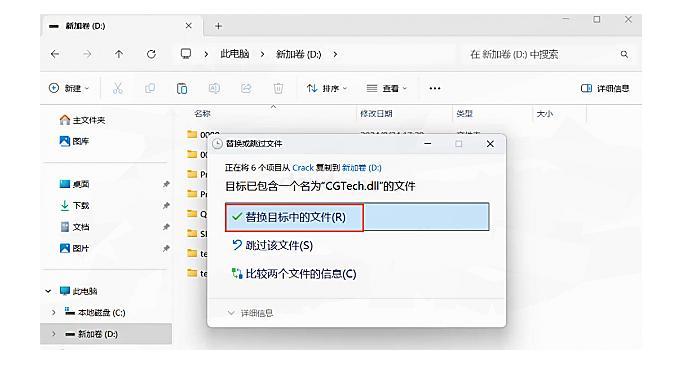Open the 新建 dropdown menu

(69, 88)
